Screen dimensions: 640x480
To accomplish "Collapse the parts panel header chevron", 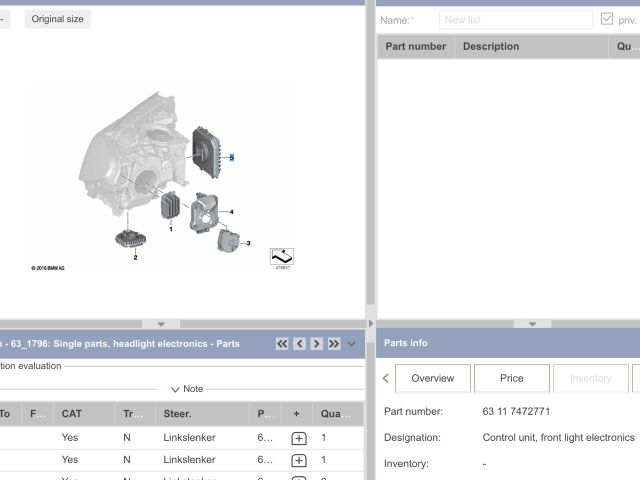I will tap(351, 344).
